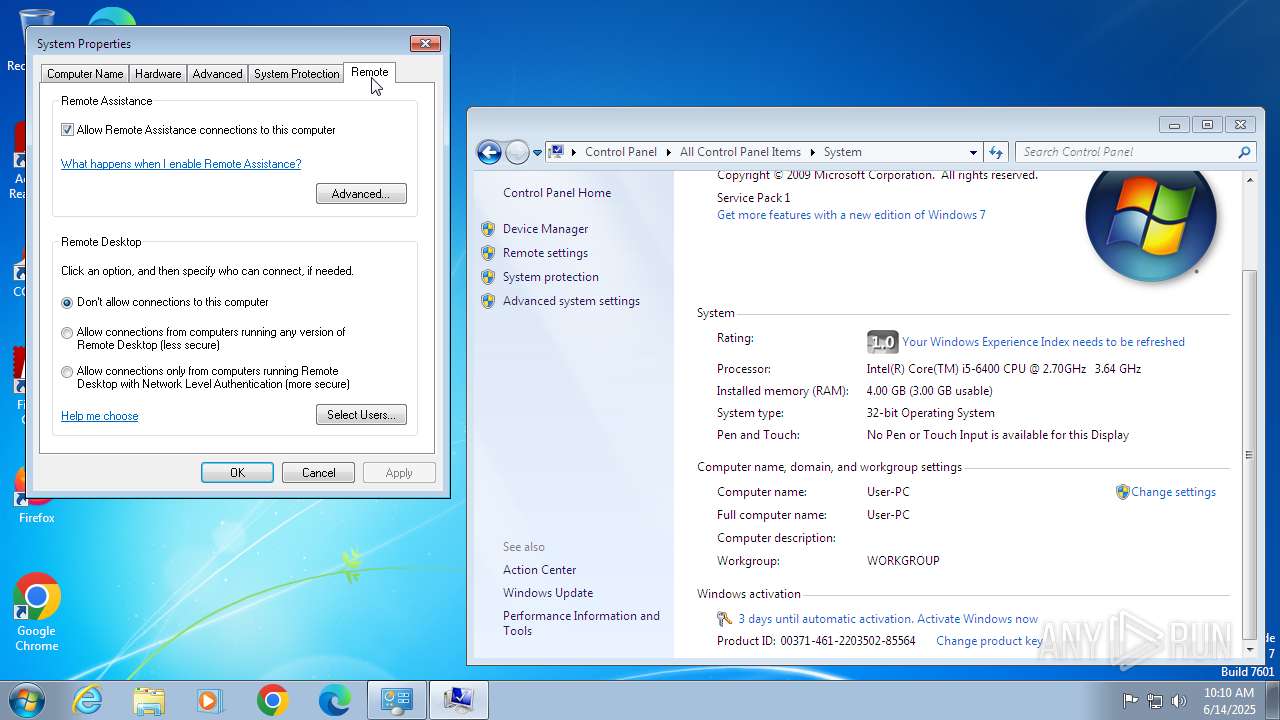Click shield icon beside Advanced system settings
Viewport: 1280px width, 720px height.
(488, 301)
